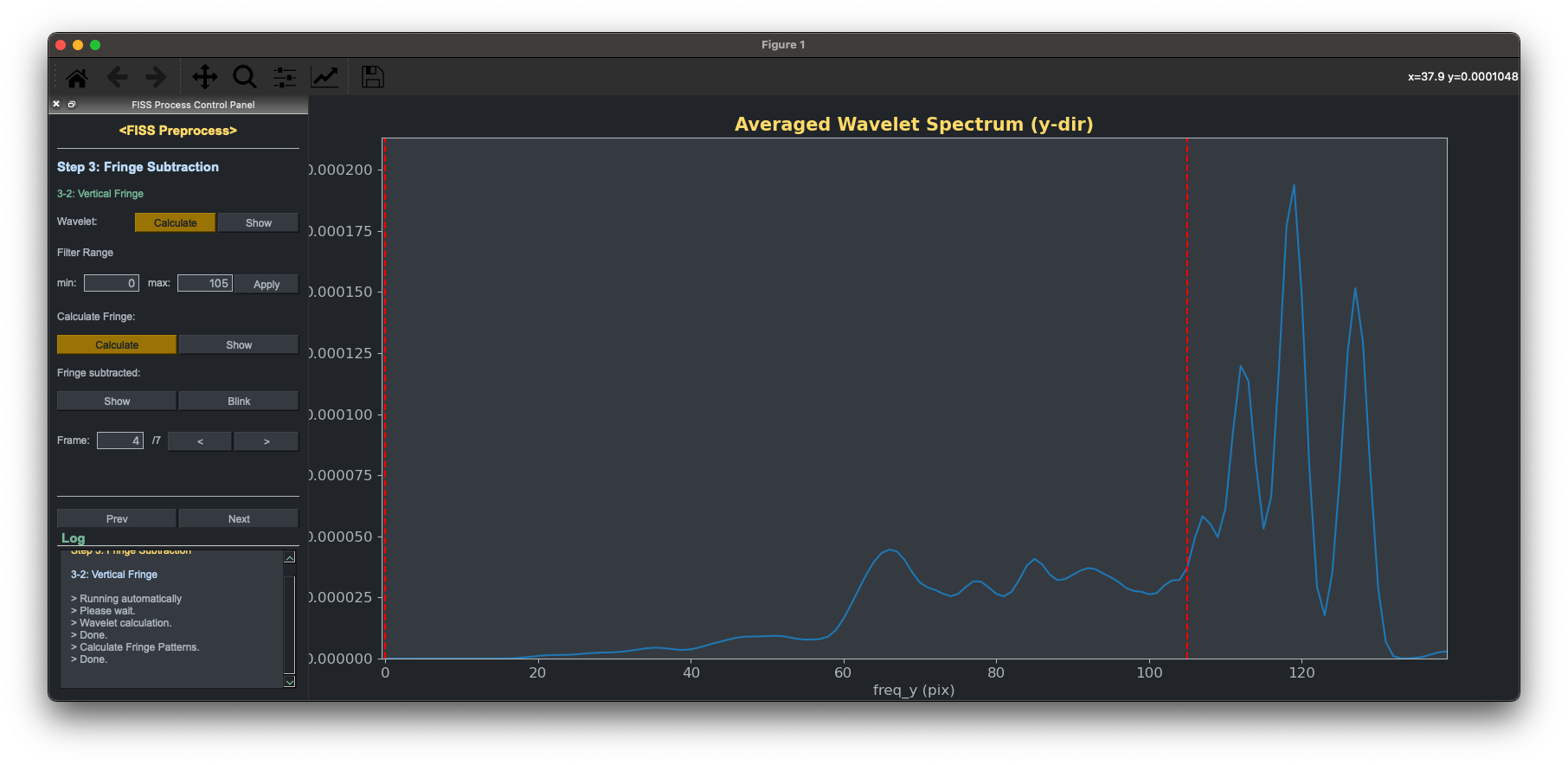Focus the Filter Range min field
The image size is (1568, 765).
(x=111, y=283)
